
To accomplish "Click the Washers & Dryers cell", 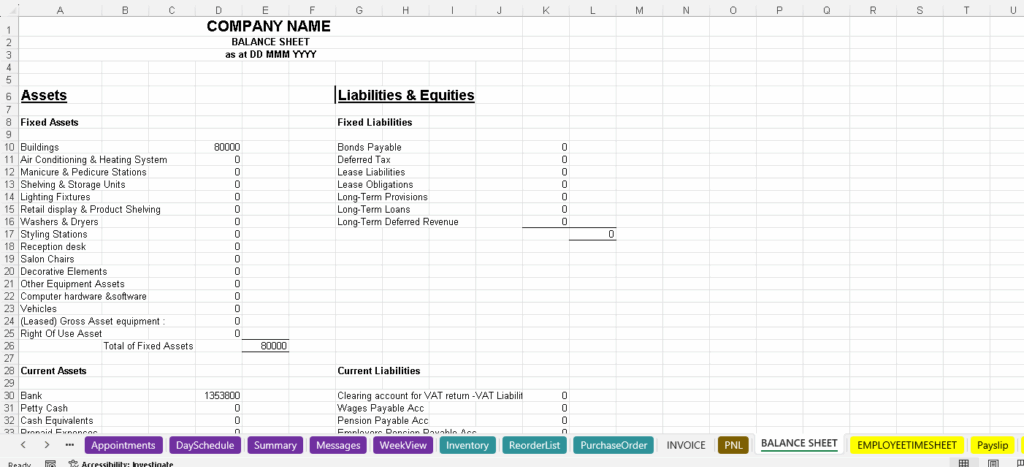I will [x=60, y=222].
